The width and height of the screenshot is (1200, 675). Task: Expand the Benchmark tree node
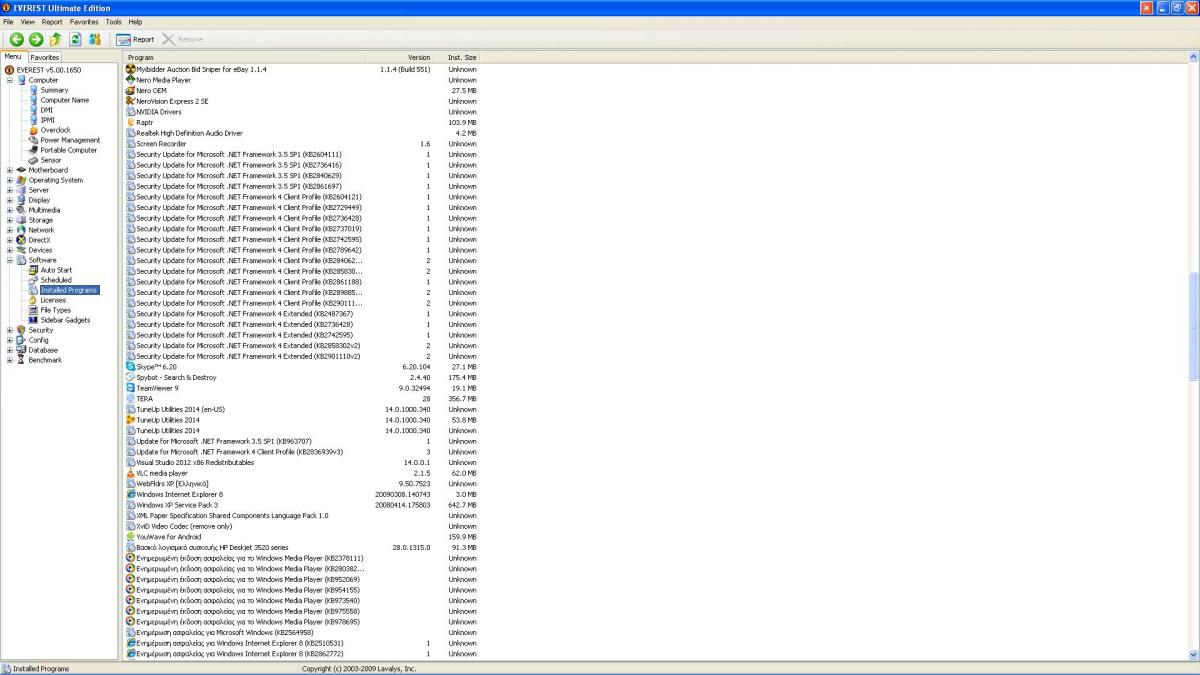10,360
